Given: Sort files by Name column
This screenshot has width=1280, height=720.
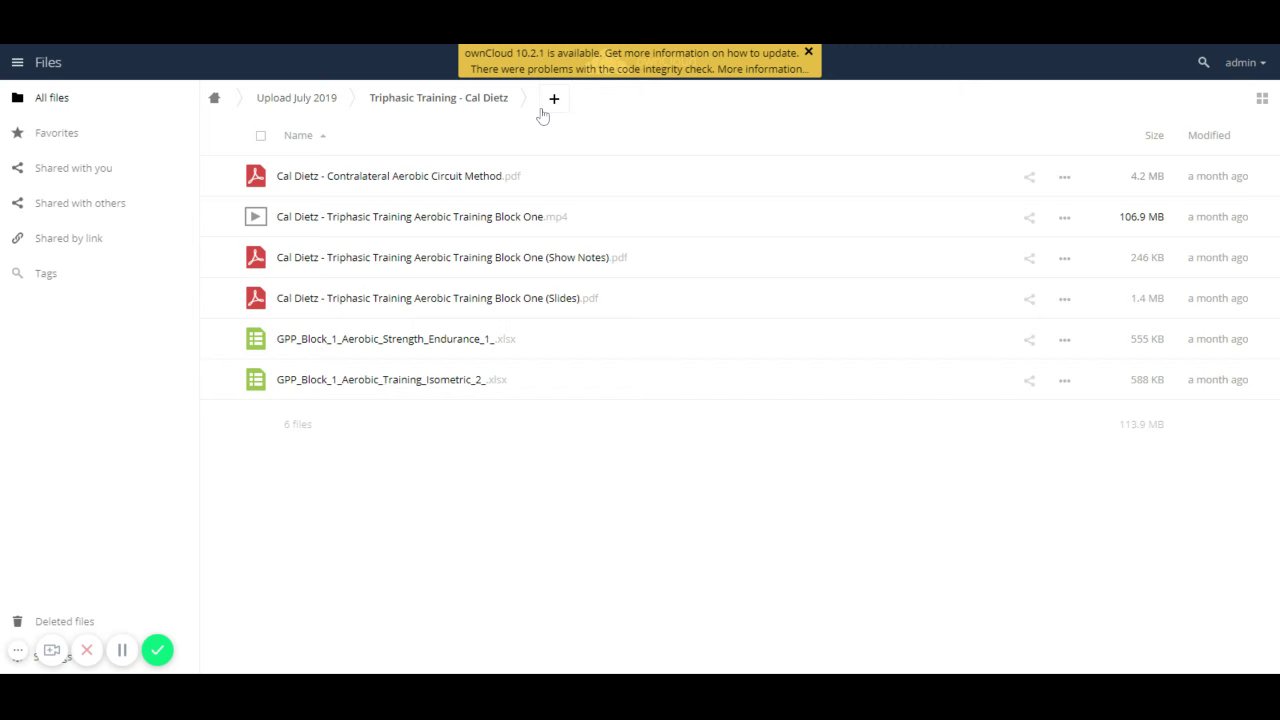Looking at the screenshot, I should click(x=298, y=135).
